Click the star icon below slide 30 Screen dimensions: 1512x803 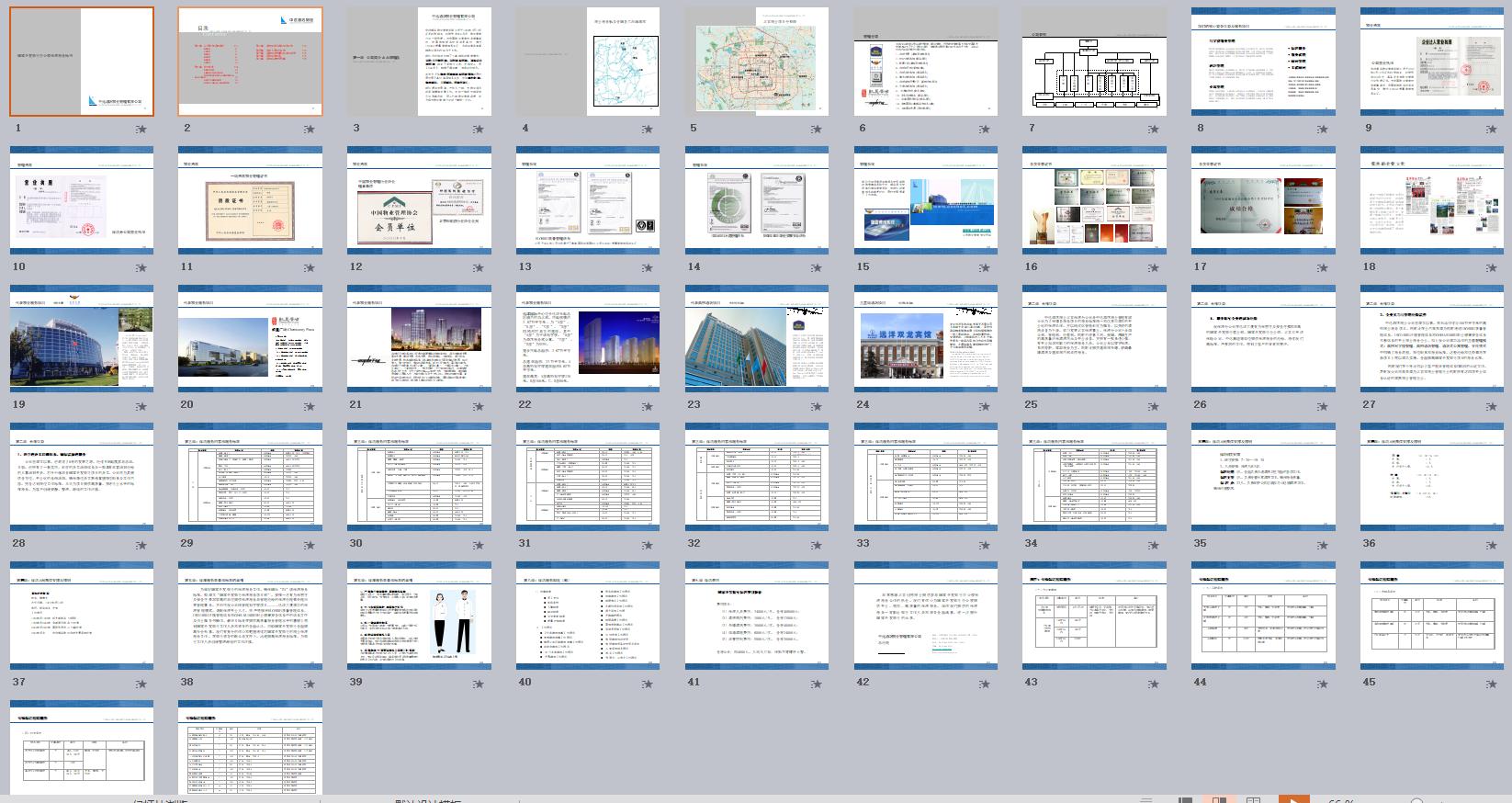(480, 545)
